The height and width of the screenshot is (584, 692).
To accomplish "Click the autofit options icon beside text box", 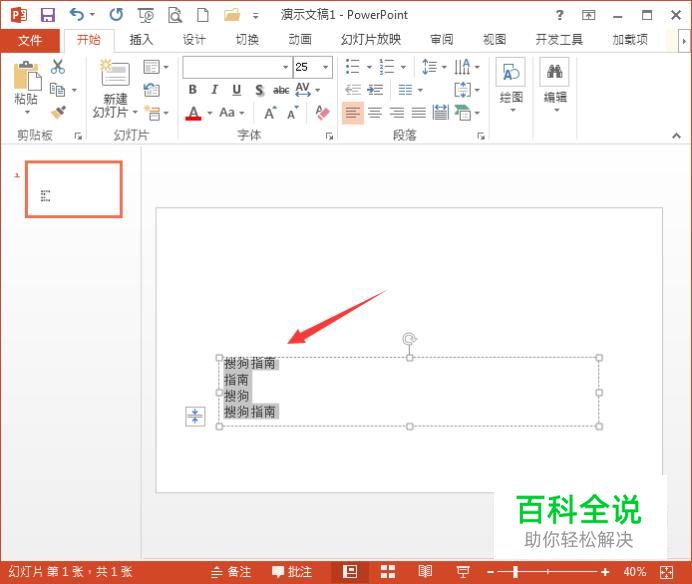I will 195,416.
